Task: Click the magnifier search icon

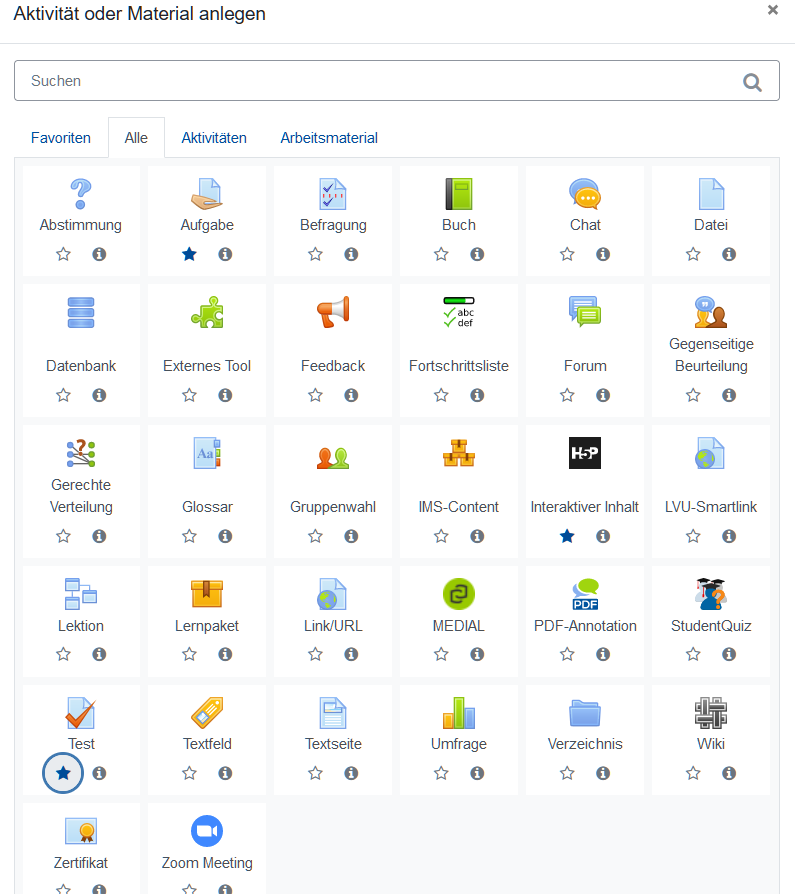Action: tap(752, 82)
